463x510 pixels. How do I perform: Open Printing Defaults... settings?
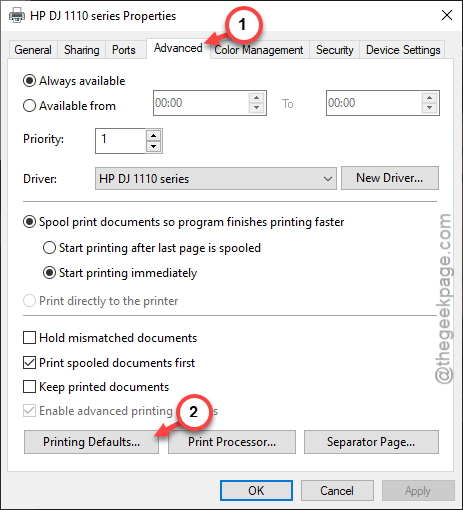(91, 442)
